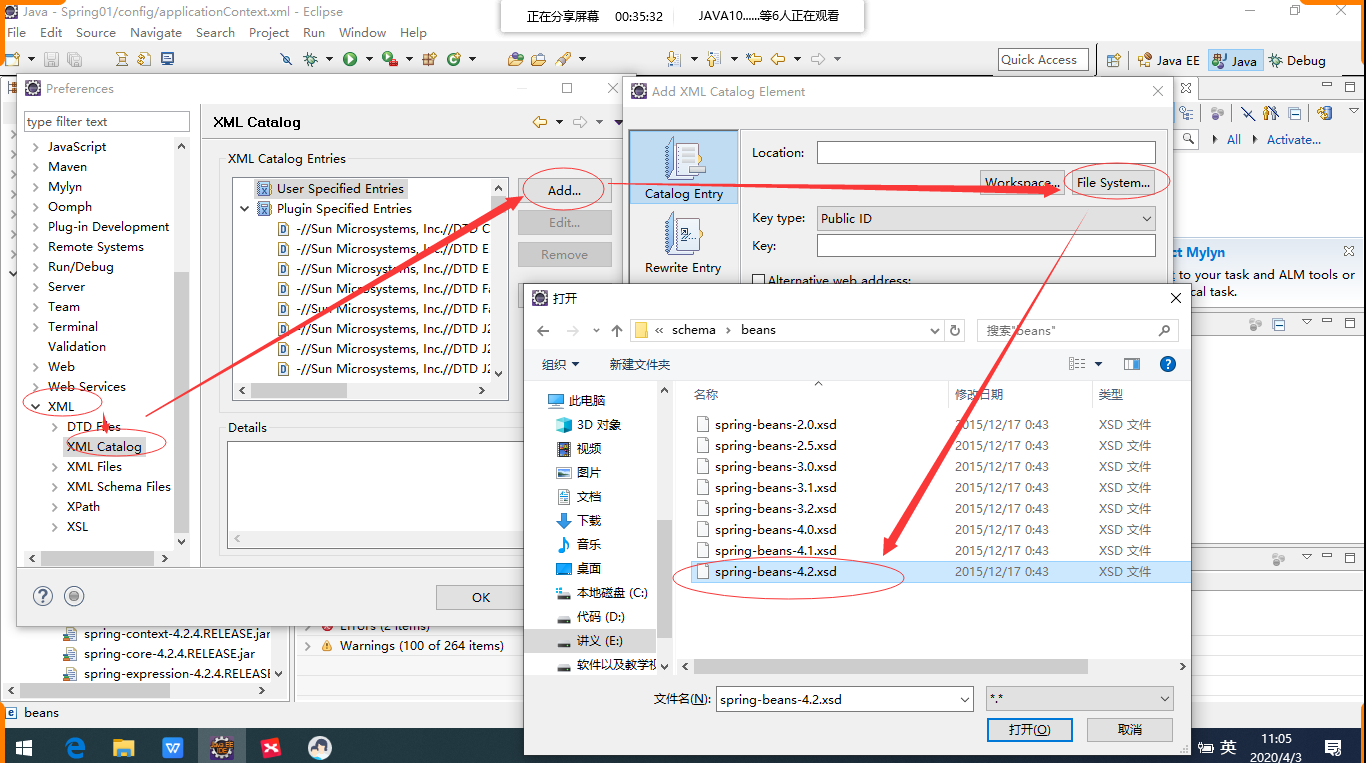Click the blue help icon in the file dialog
Screen dimensions: 1366x763
coord(1166,364)
